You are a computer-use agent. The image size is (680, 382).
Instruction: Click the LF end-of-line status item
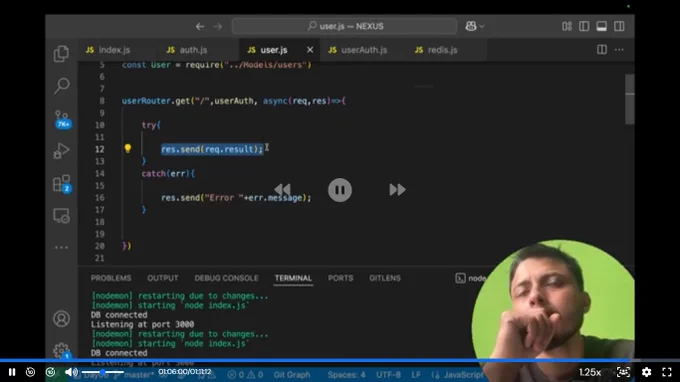[x=416, y=375]
